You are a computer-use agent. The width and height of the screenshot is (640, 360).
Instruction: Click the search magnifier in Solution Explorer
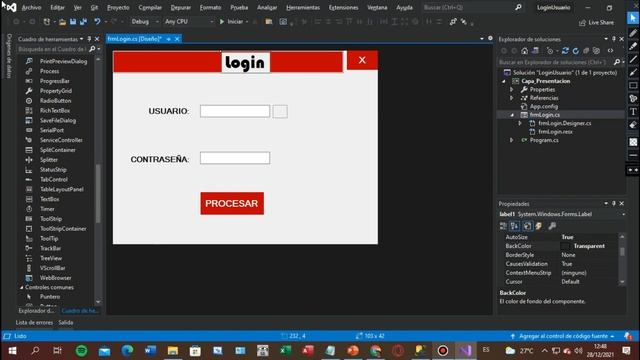pos(617,62)
